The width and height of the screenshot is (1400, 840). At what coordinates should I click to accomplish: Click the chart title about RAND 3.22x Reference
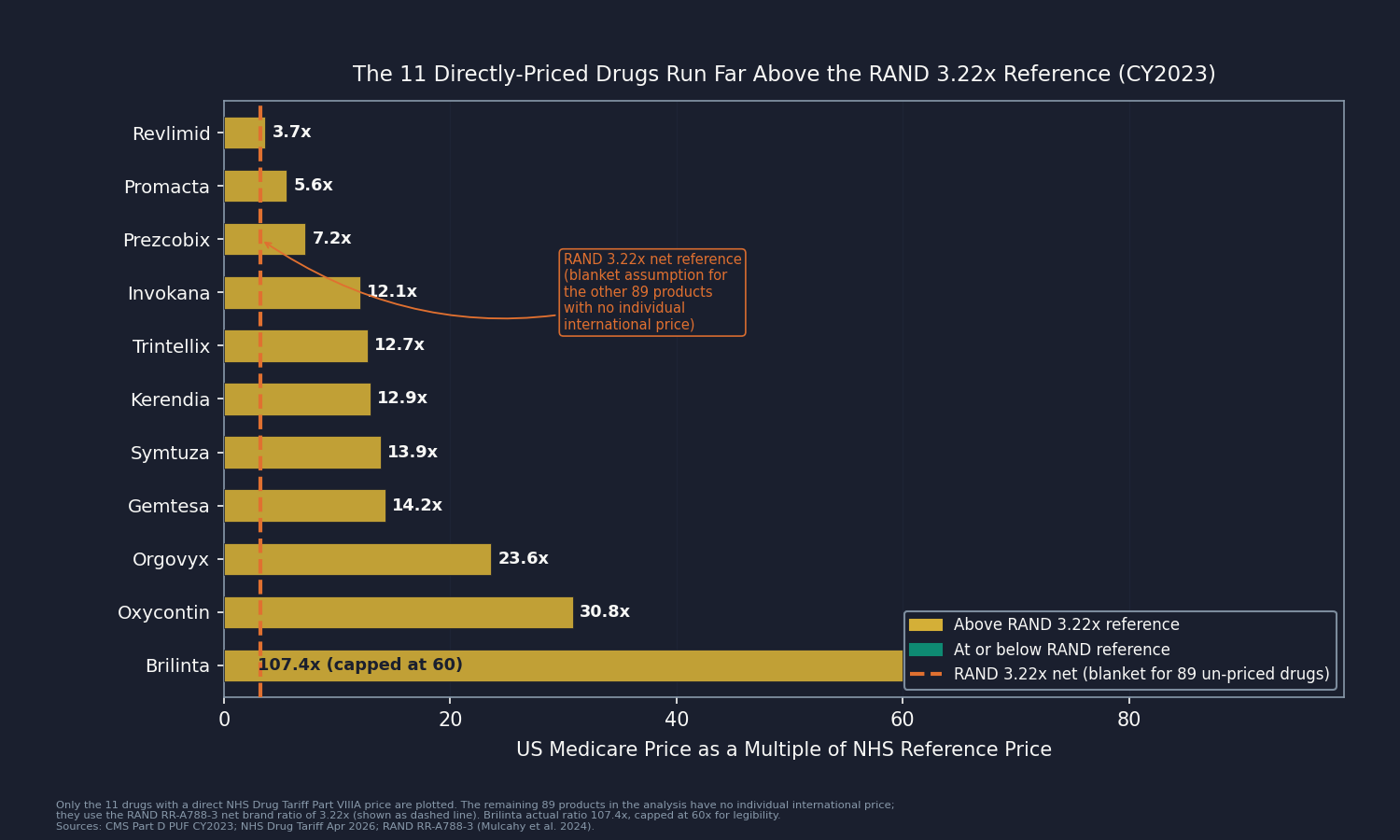point(784,75)
